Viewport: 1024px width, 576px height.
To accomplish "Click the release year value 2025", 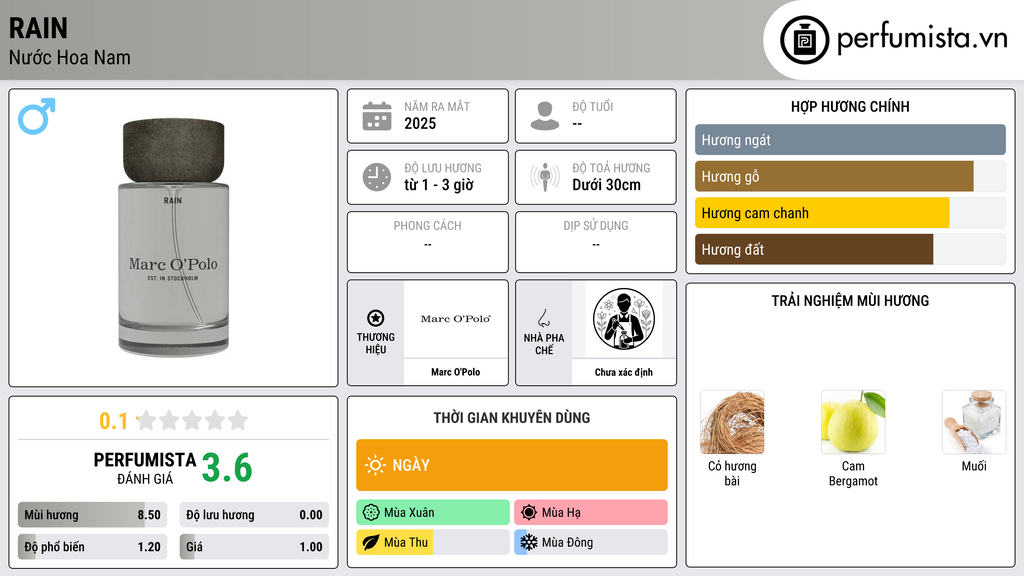I will click(420, 123).
